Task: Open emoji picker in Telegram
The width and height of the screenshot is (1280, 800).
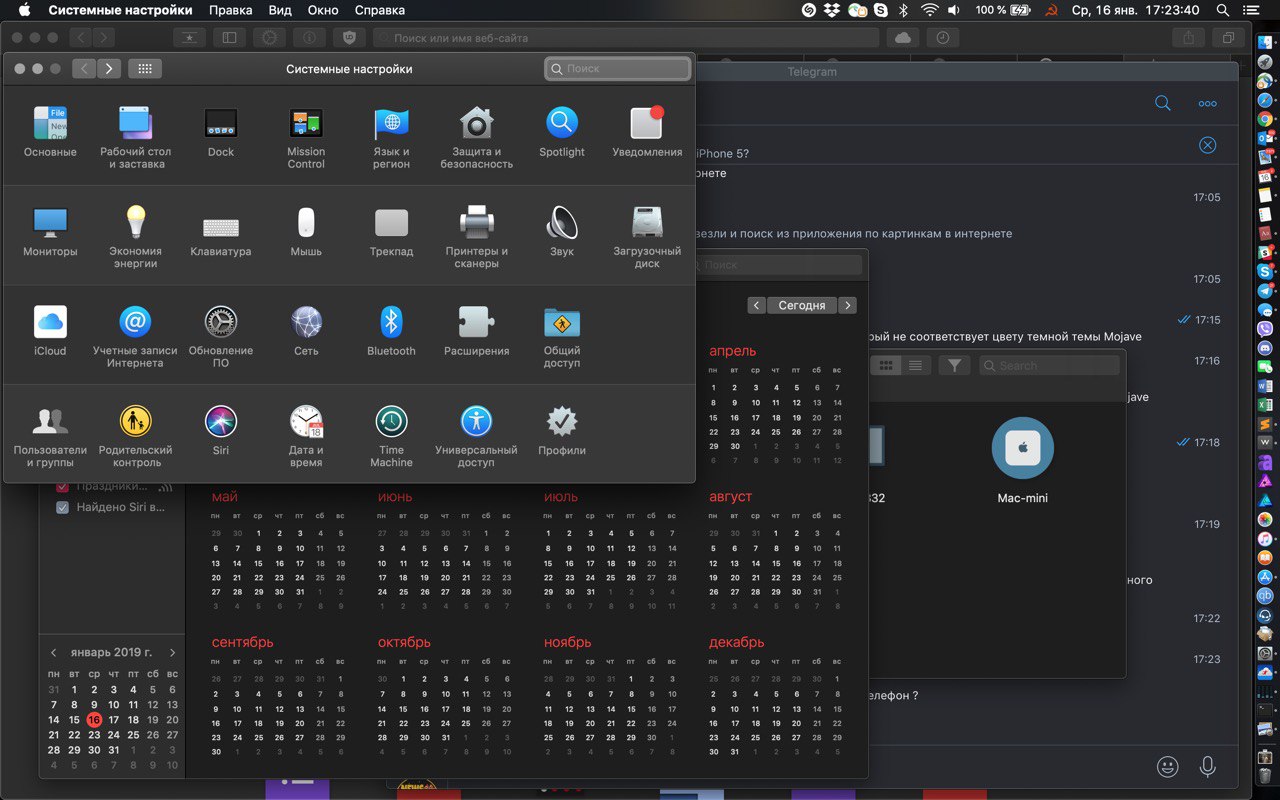Action: [x=1167, y=767]
